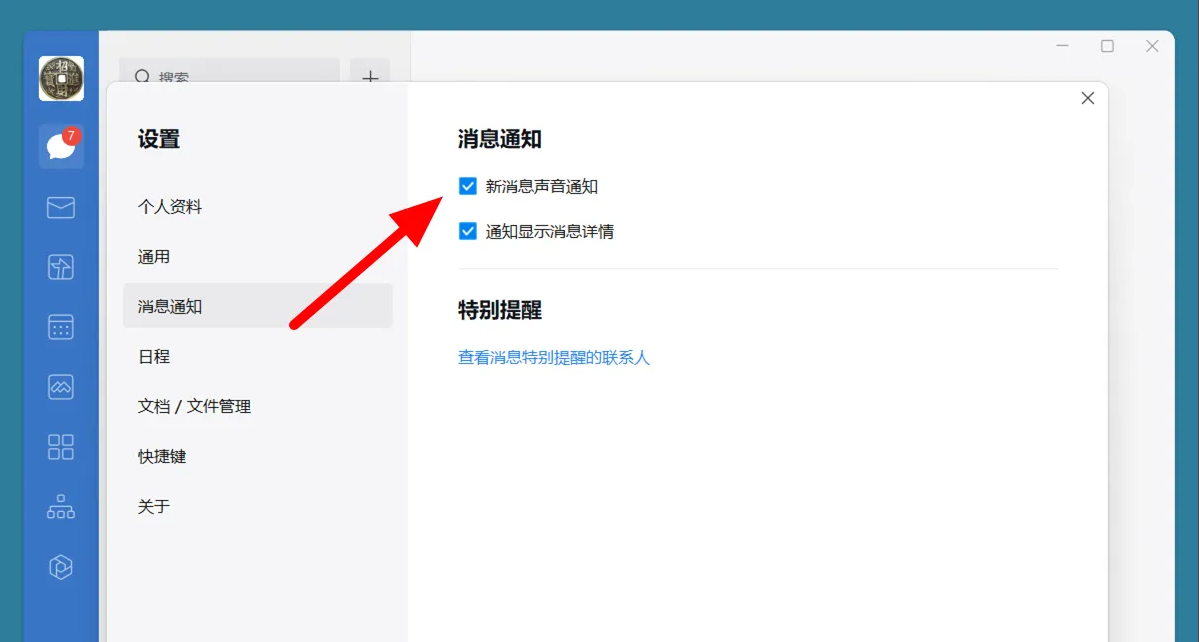Click the plus button next to search

point(370,77)
